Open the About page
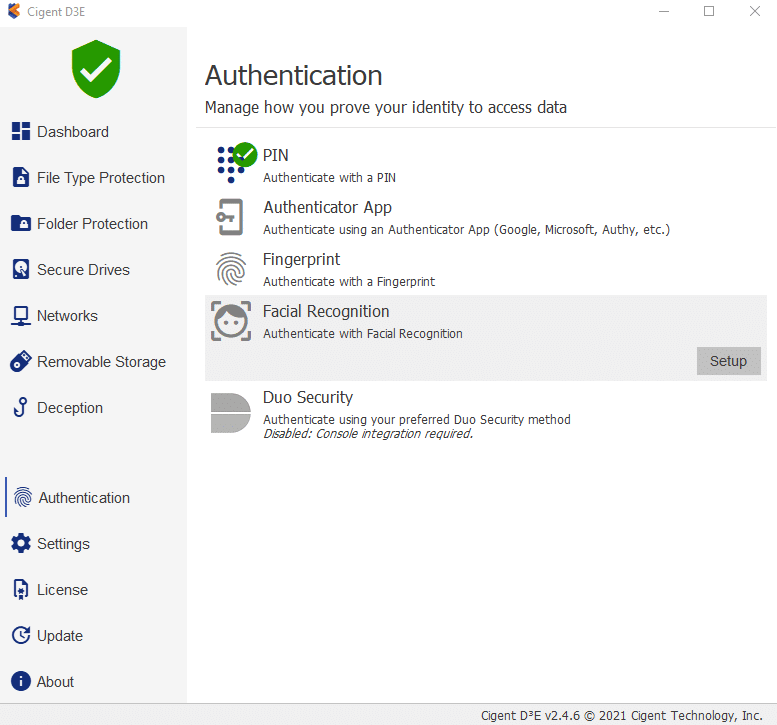Viewport: 777px width, 725px height. click(56, 681)
